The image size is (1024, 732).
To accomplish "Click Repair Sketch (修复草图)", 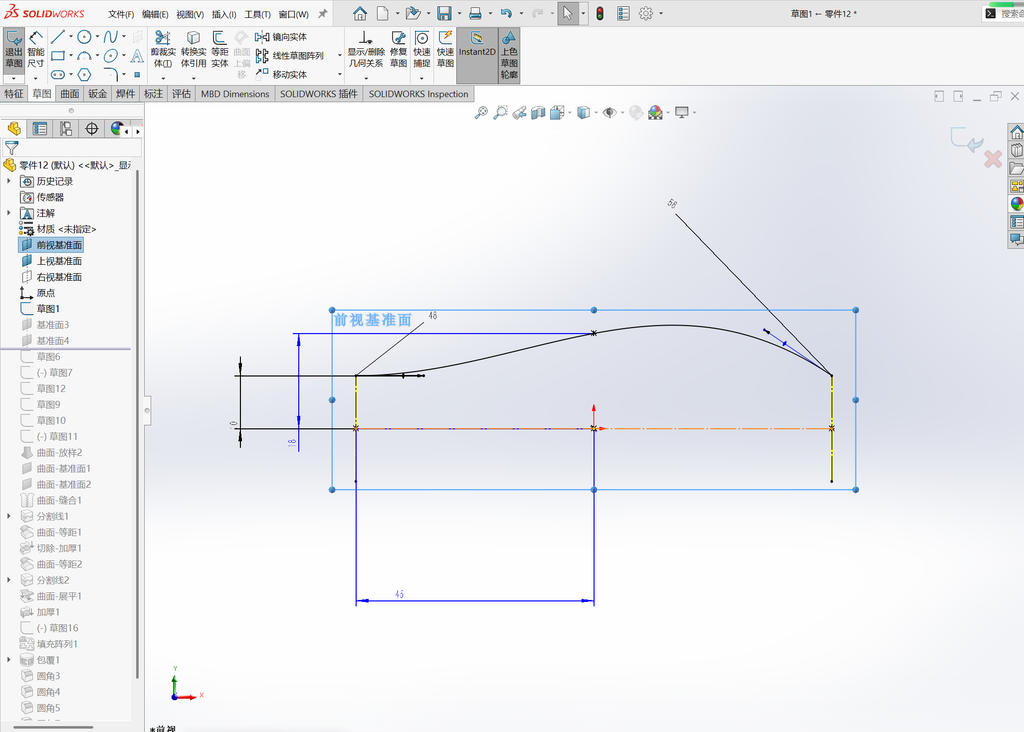I will pos(398,50).
